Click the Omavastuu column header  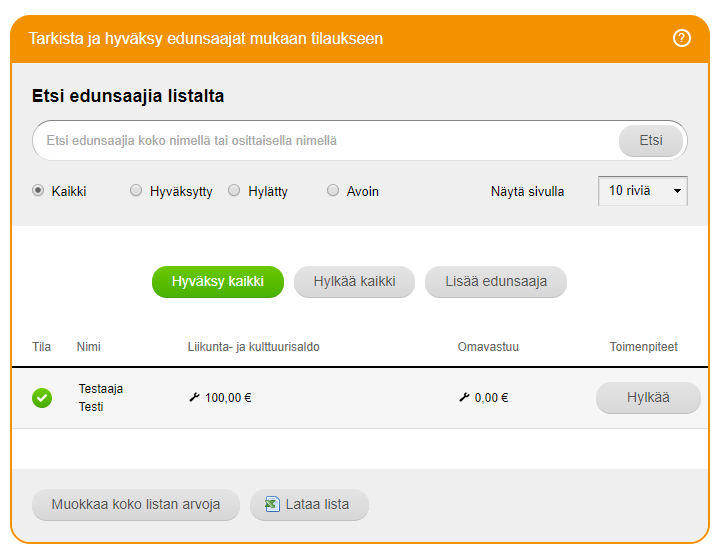(x=488, y=347)
